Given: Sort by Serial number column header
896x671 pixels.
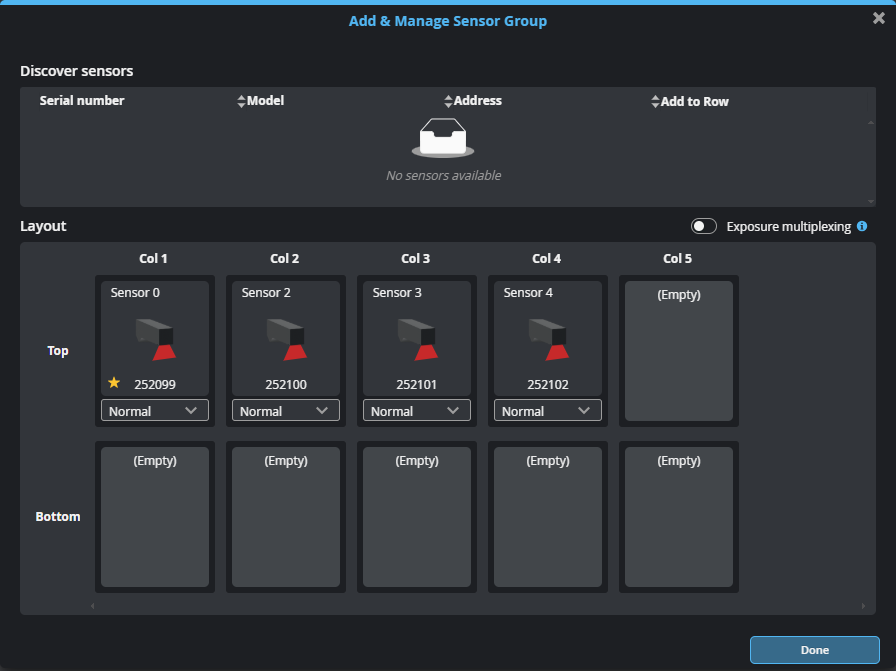Looking at the screenshot, I should pyautogui.click(x=82, y=101).
